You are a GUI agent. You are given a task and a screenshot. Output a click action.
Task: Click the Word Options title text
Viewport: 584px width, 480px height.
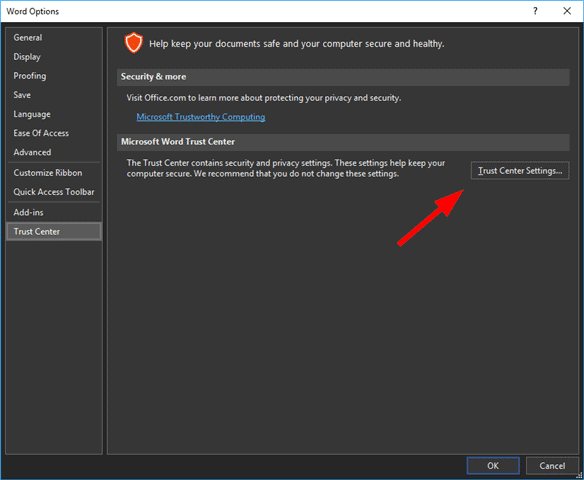(33, 11)
